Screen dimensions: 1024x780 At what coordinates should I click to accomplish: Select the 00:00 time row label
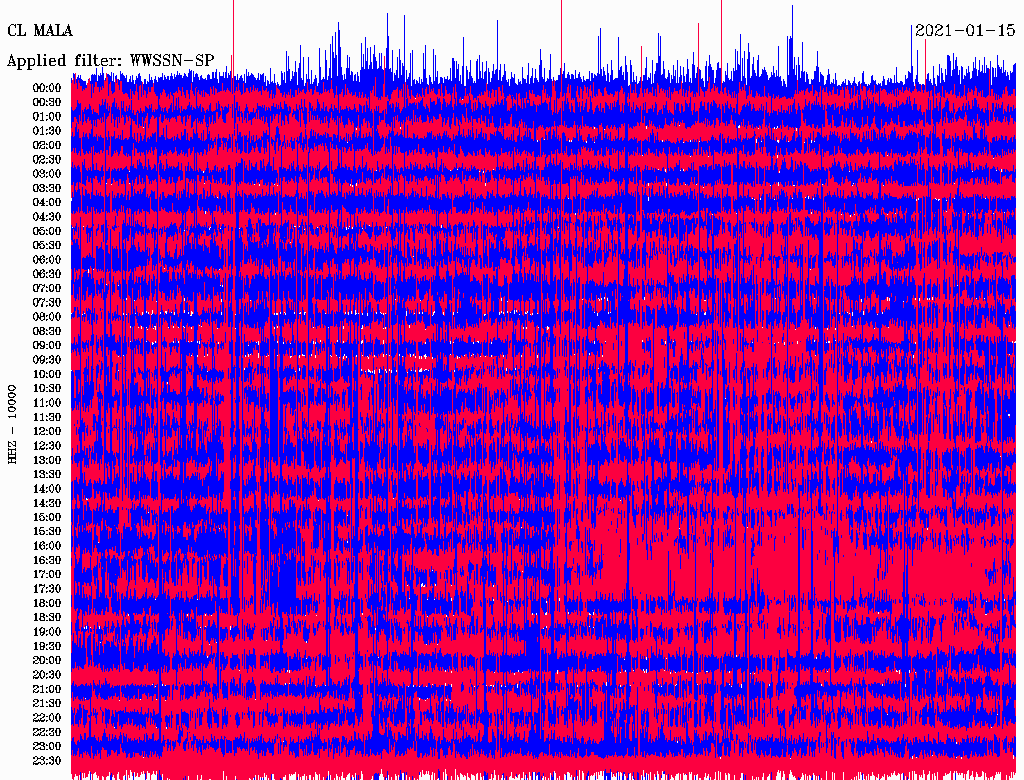(47, 88)
